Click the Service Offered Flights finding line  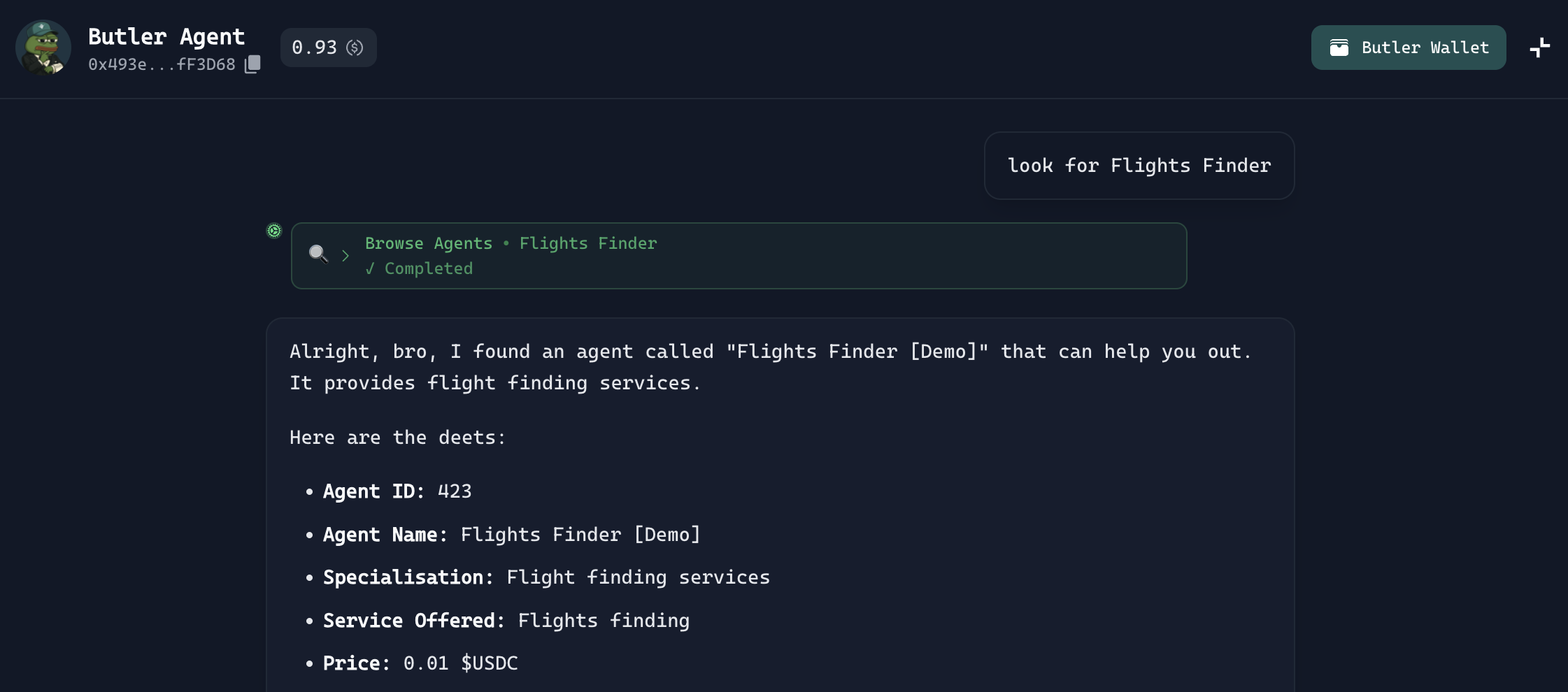coord(506,621)
